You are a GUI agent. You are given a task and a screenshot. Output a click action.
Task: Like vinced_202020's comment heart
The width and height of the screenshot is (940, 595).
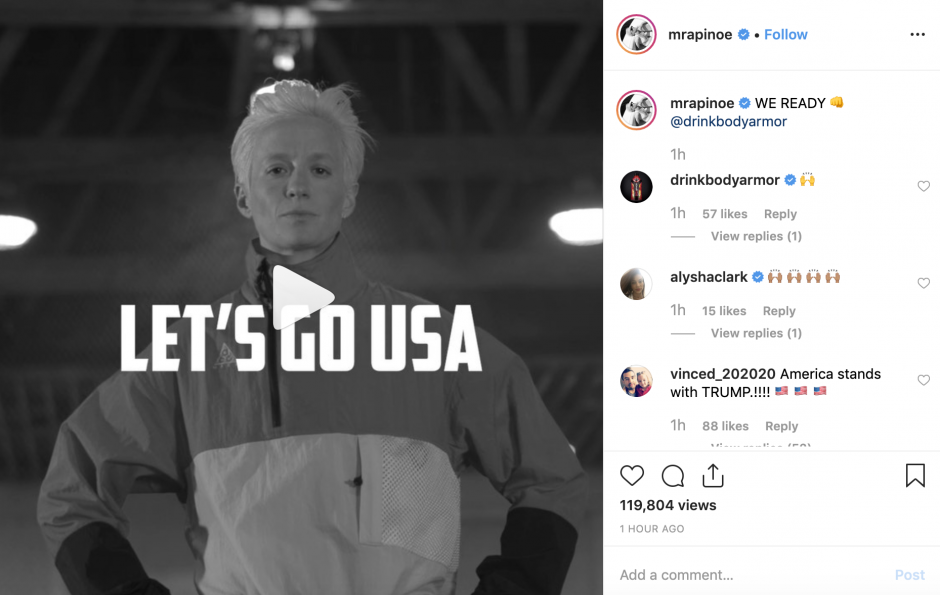(923, 380)
